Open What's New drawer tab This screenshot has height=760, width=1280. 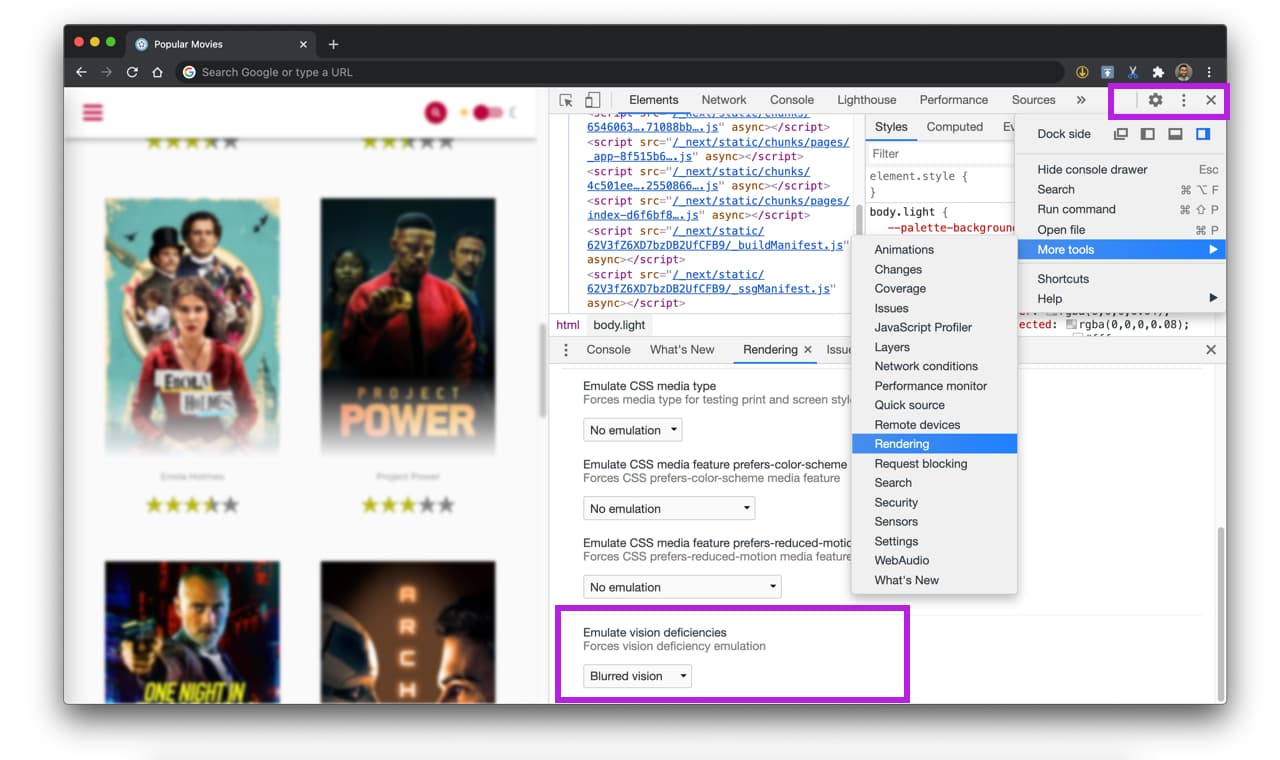click(x=682, y=350)
